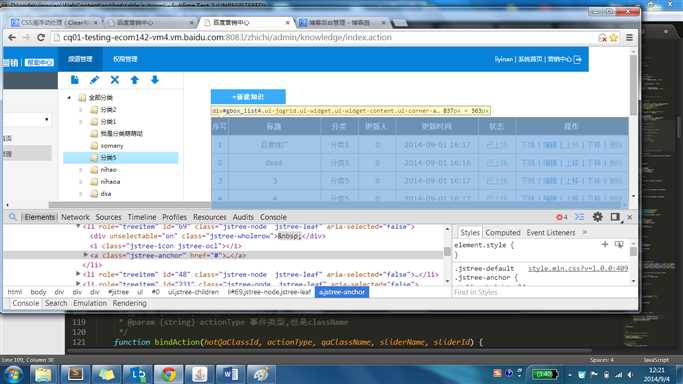Open the Audits tab in DevTools
Image resolution: width=683 pixels, height=384 pixels.
[243, 217]
